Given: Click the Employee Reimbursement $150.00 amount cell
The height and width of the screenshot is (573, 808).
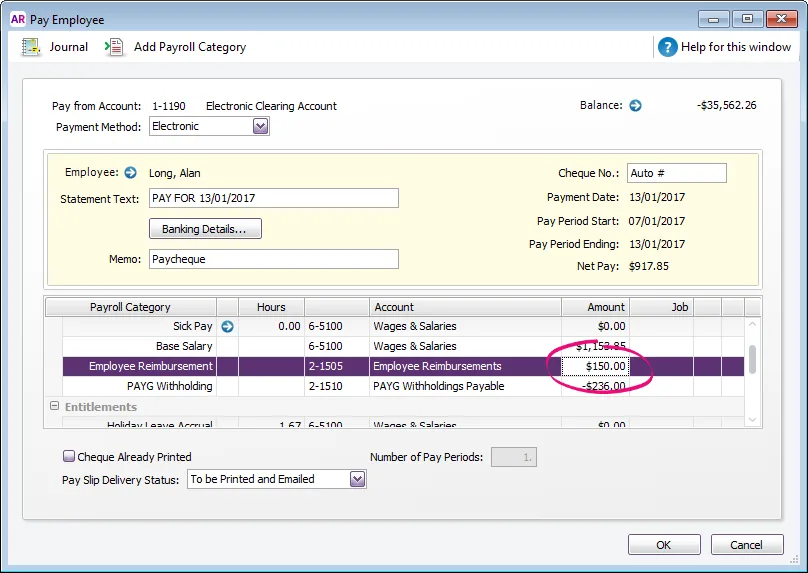Looking at the screenshot, I should pos(595,366).
